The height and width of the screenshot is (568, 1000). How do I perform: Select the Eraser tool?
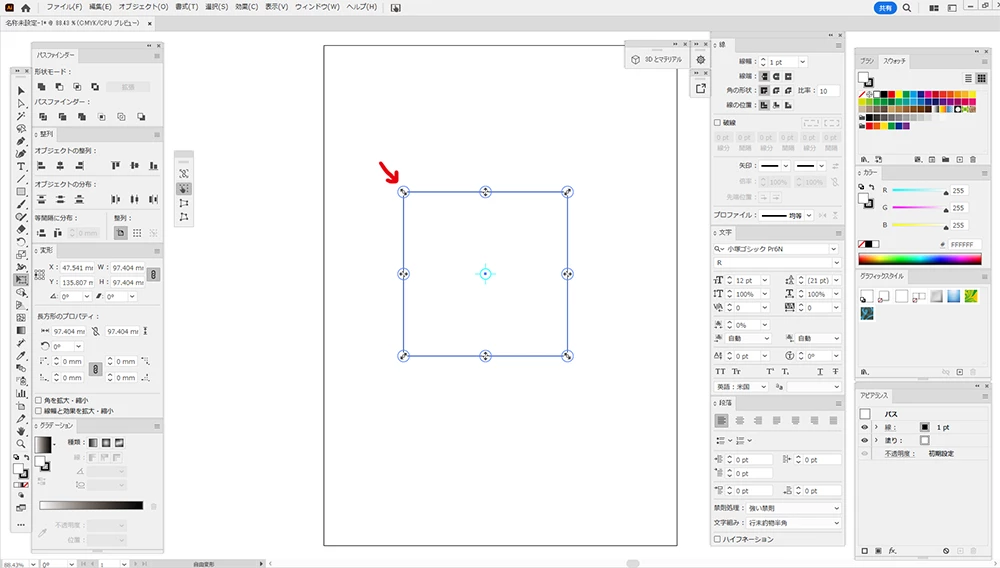click(20, 229)
